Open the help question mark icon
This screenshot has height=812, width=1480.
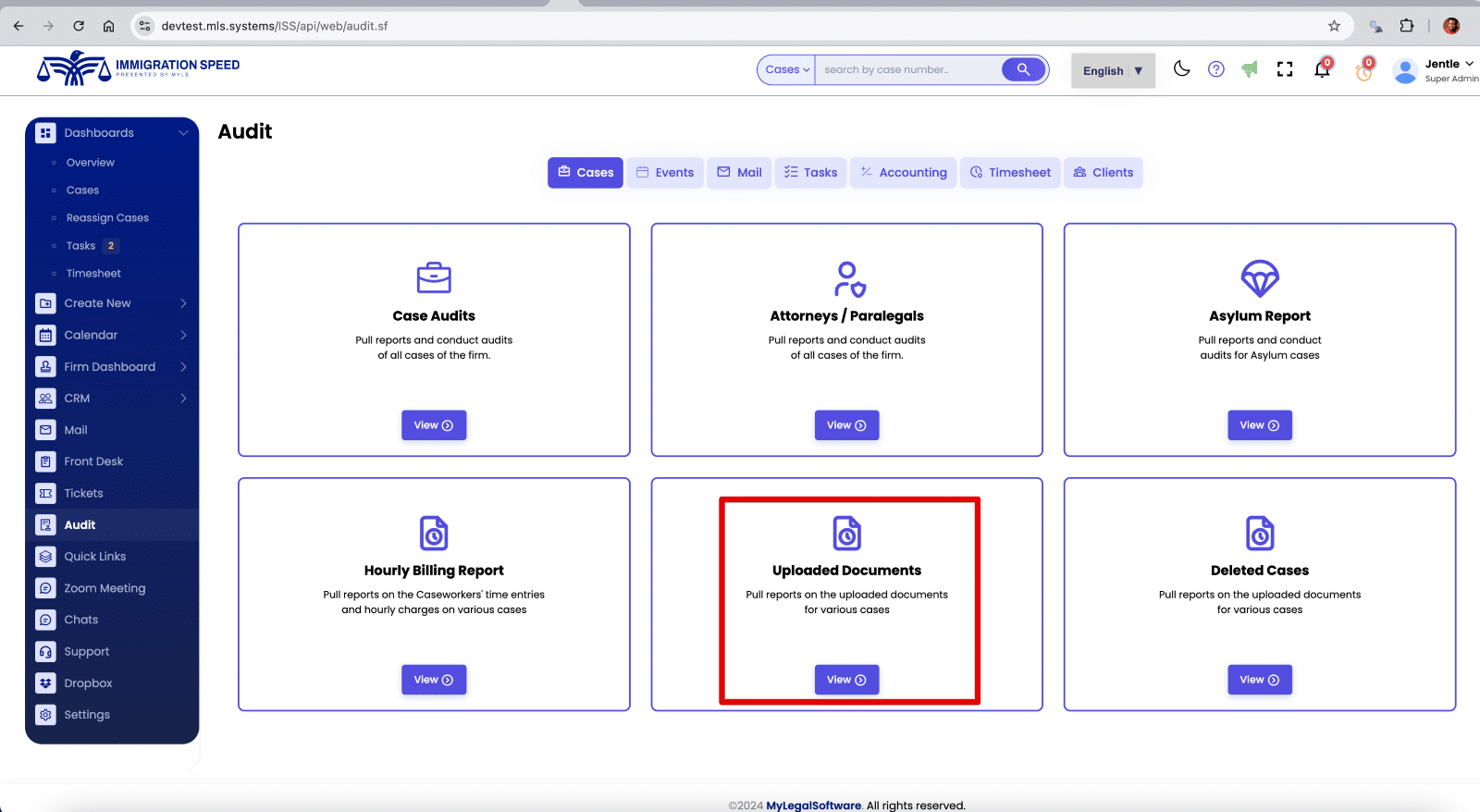coord(1215,69)
